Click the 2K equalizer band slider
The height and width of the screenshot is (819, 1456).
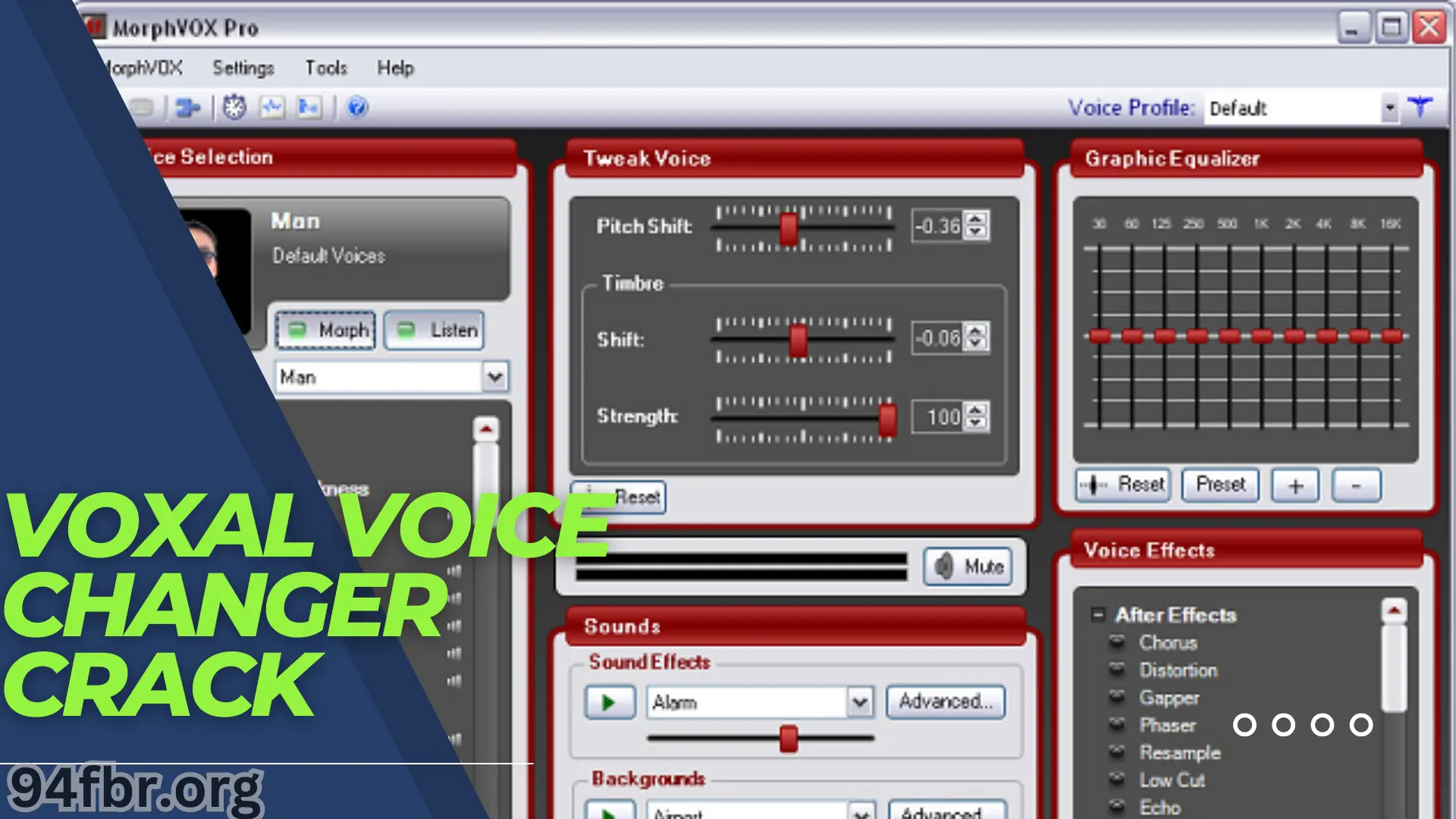(x=1294, y=336)
